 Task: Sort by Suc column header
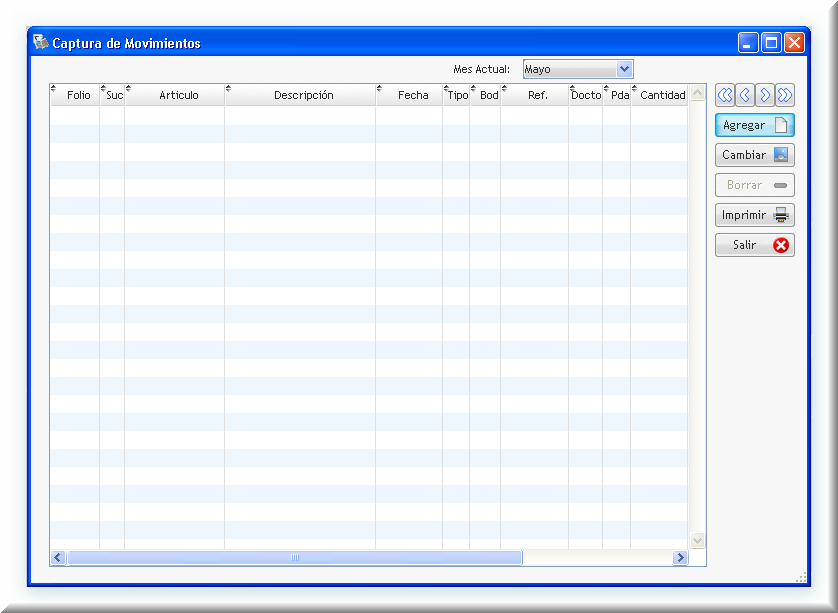tap(112, 95)
